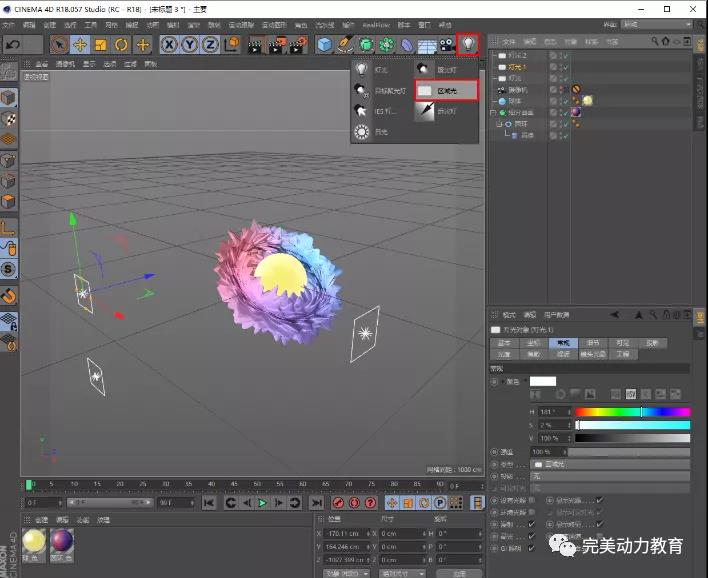This screenshot has width=708, height=578.
Task: Open the light type dropdown in attributes
Action: tap(608, 464)
